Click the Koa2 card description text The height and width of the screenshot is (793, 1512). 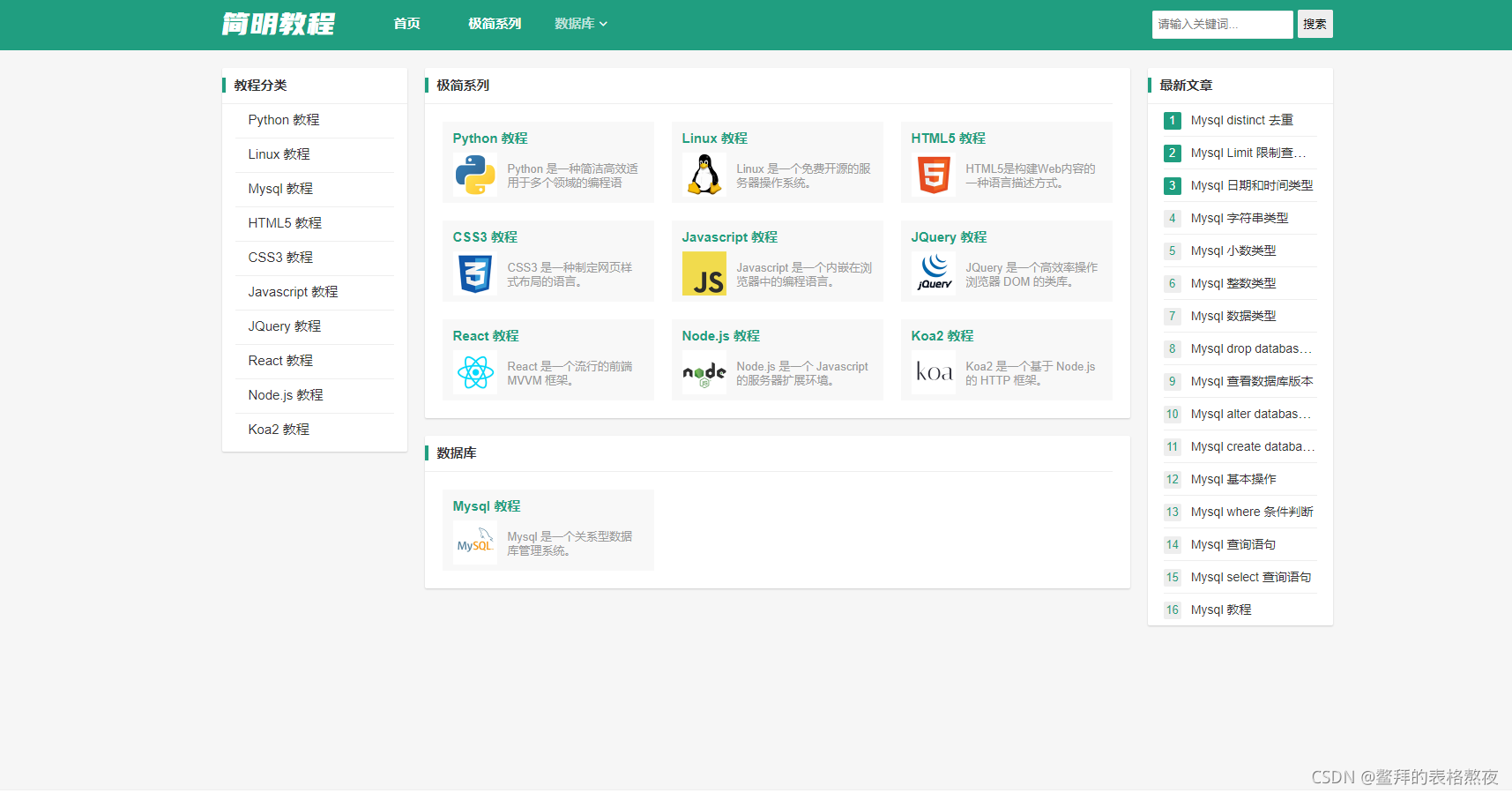point(1031,373)
